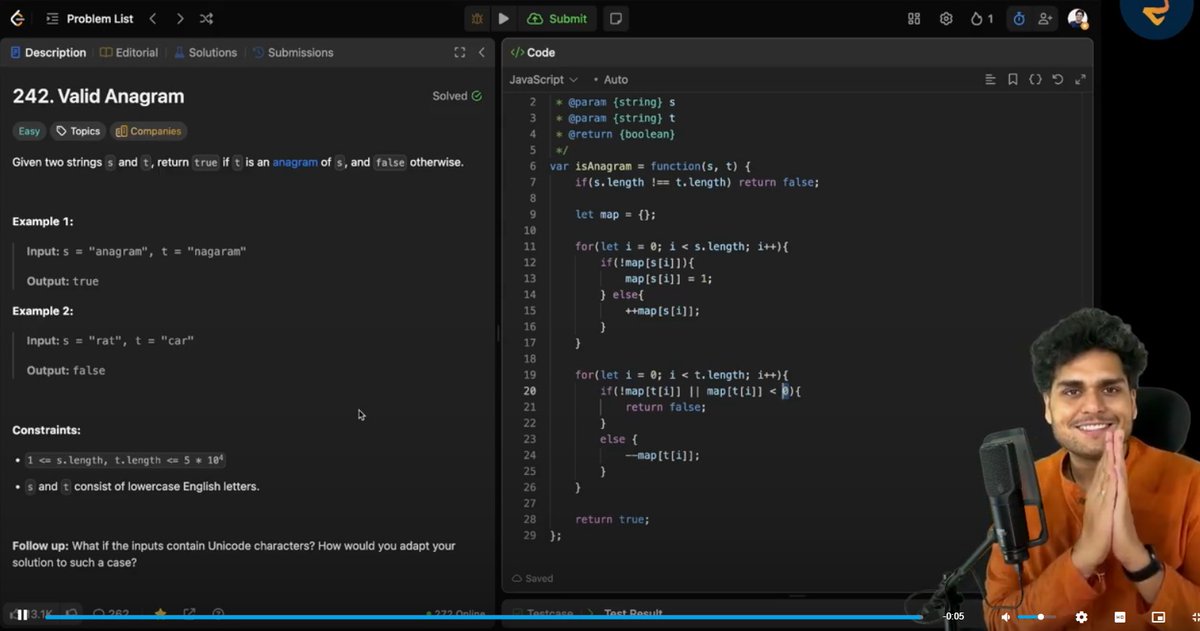1200x631 pixels.
Task: Format the code with align icon
Action: [x=990, y=79]
